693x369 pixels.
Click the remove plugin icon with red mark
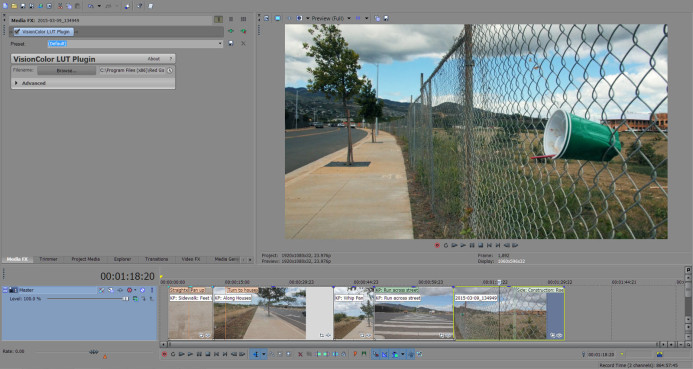(x=243, y=31)
